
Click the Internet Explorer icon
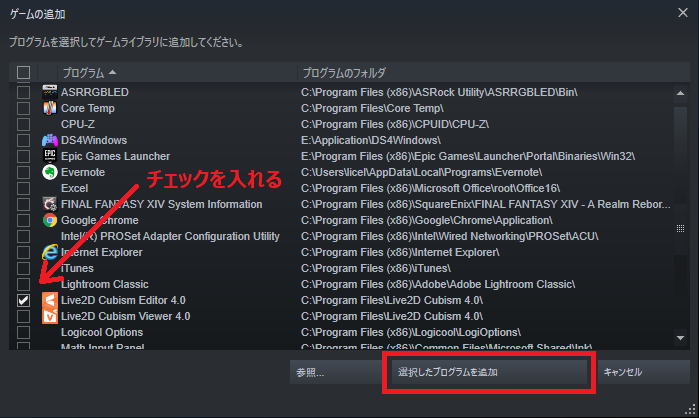pos(49,252)
